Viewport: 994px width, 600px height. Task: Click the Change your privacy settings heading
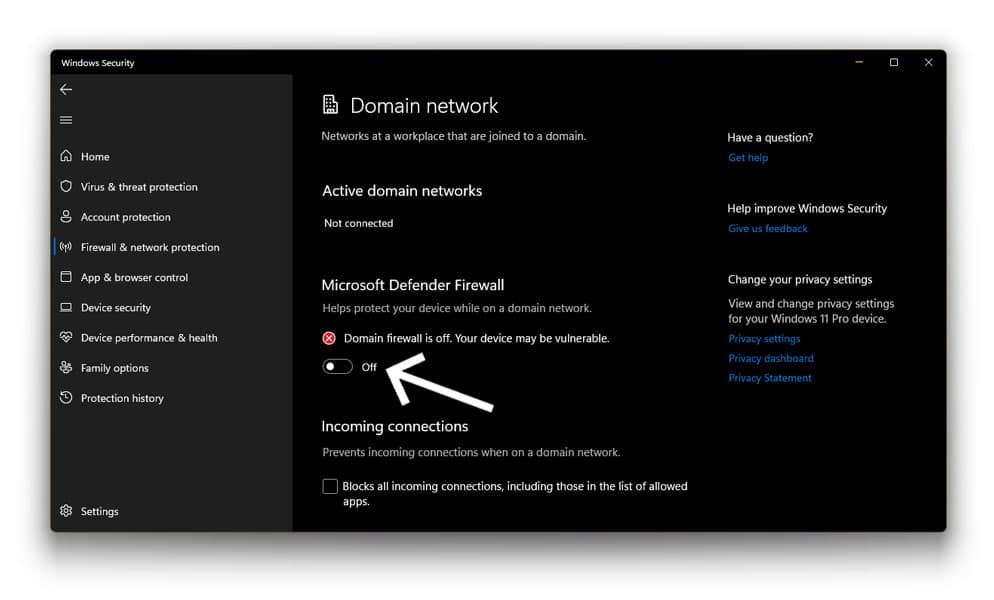[x=800, y=280]
